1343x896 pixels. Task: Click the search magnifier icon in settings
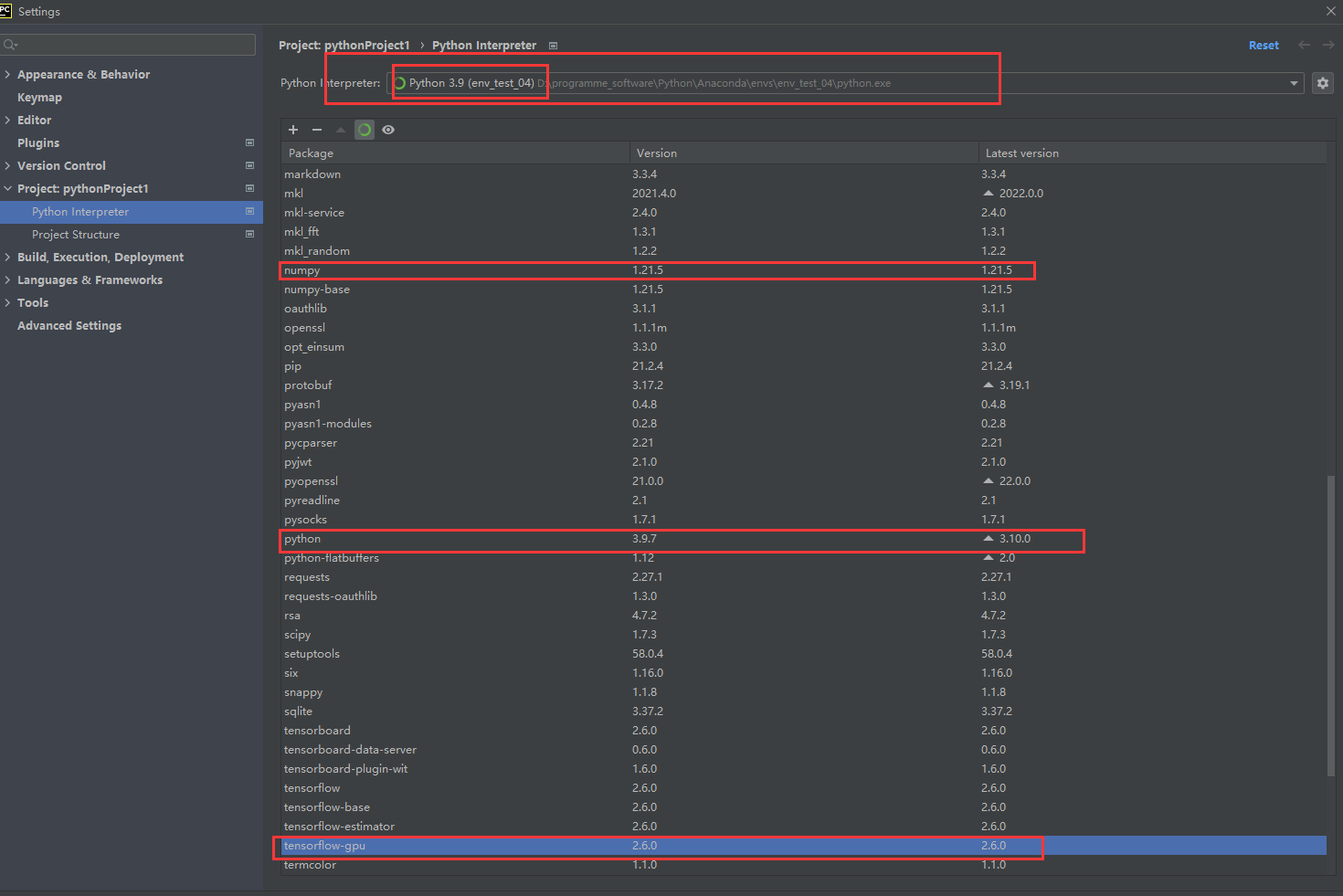9,45
